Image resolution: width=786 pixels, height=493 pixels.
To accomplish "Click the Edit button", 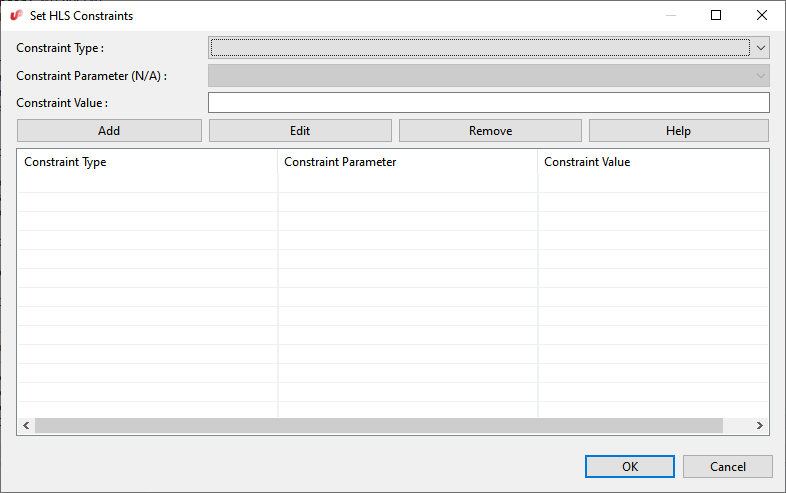I will point(300,131).
